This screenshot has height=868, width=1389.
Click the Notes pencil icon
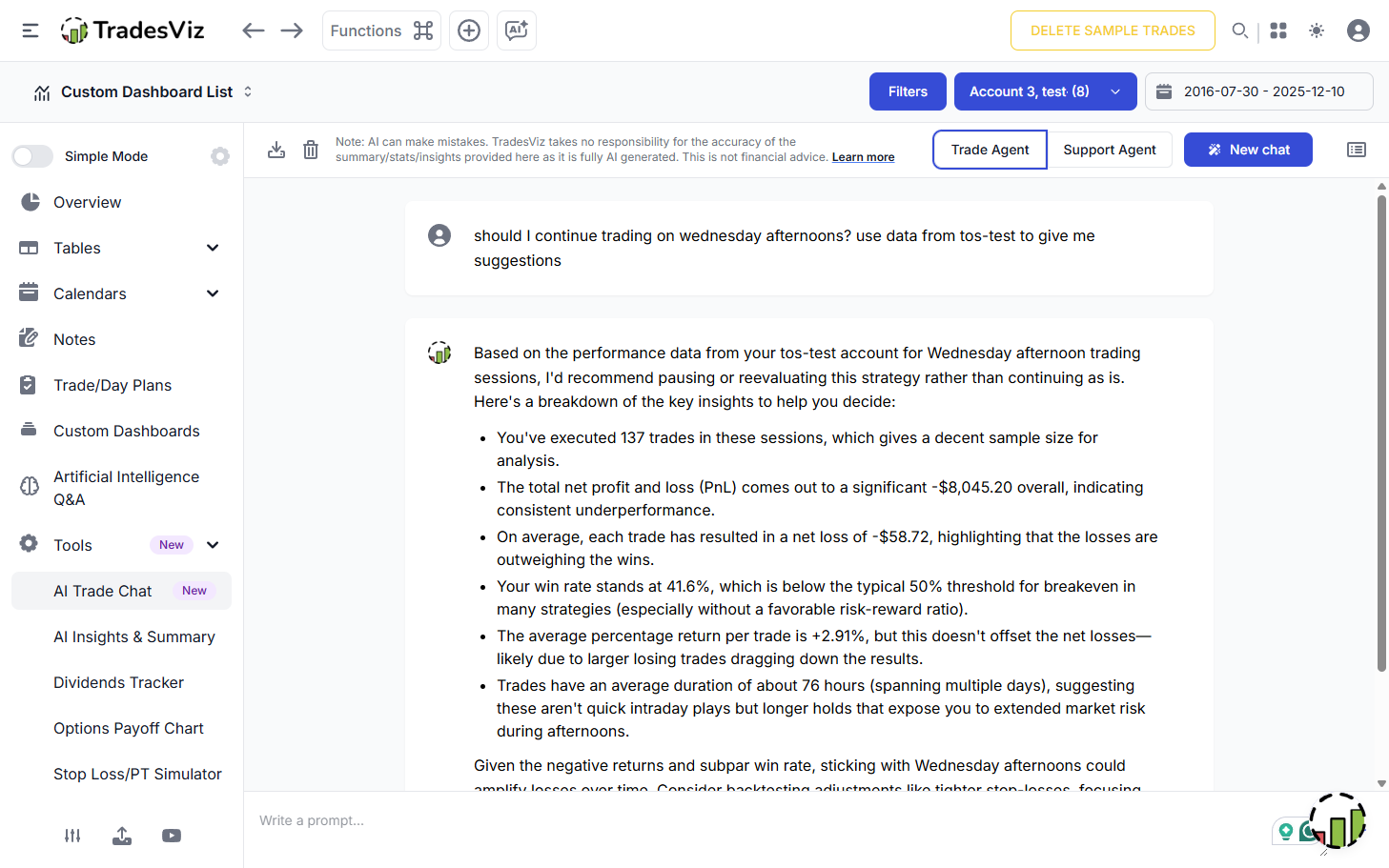pyautogui.click(x=29, y=338)
